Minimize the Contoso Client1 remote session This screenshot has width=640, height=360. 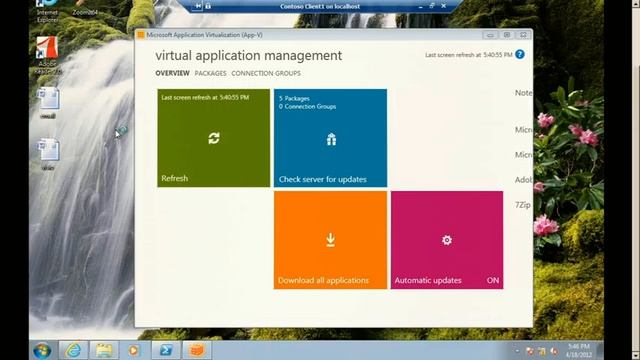pos(420,6)
